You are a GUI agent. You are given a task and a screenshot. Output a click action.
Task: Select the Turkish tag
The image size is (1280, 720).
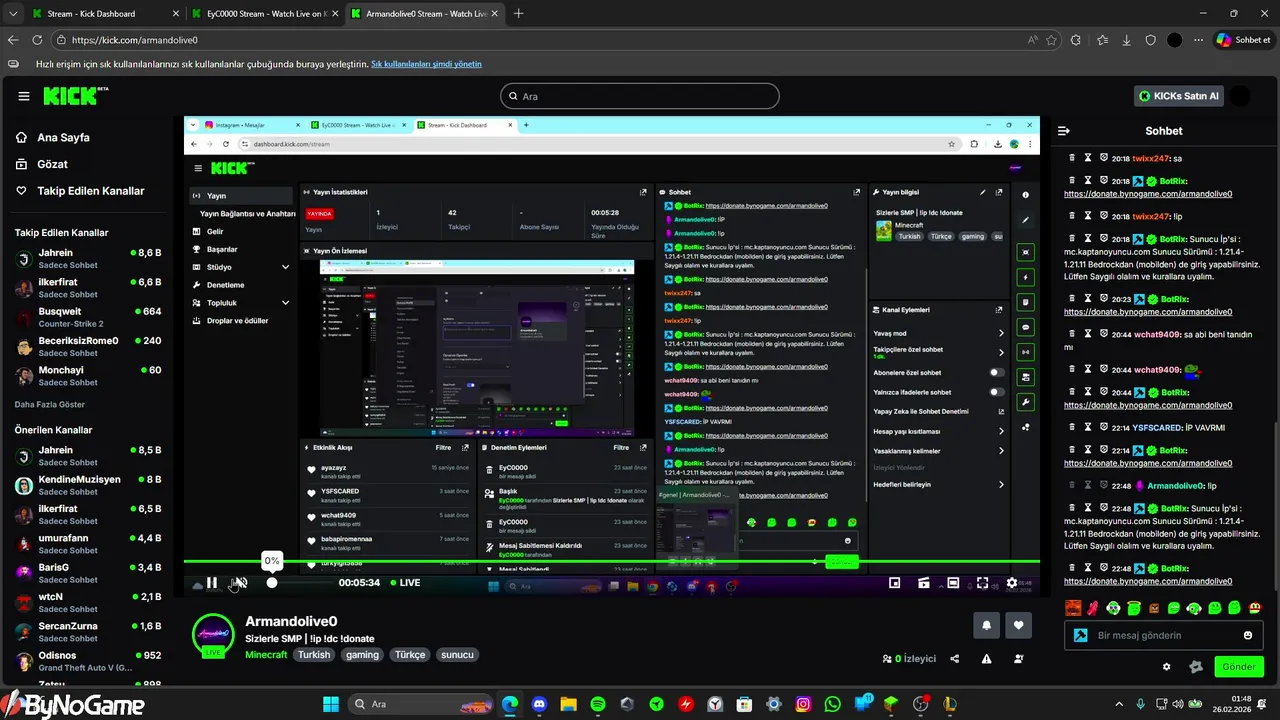pos(314,655)
